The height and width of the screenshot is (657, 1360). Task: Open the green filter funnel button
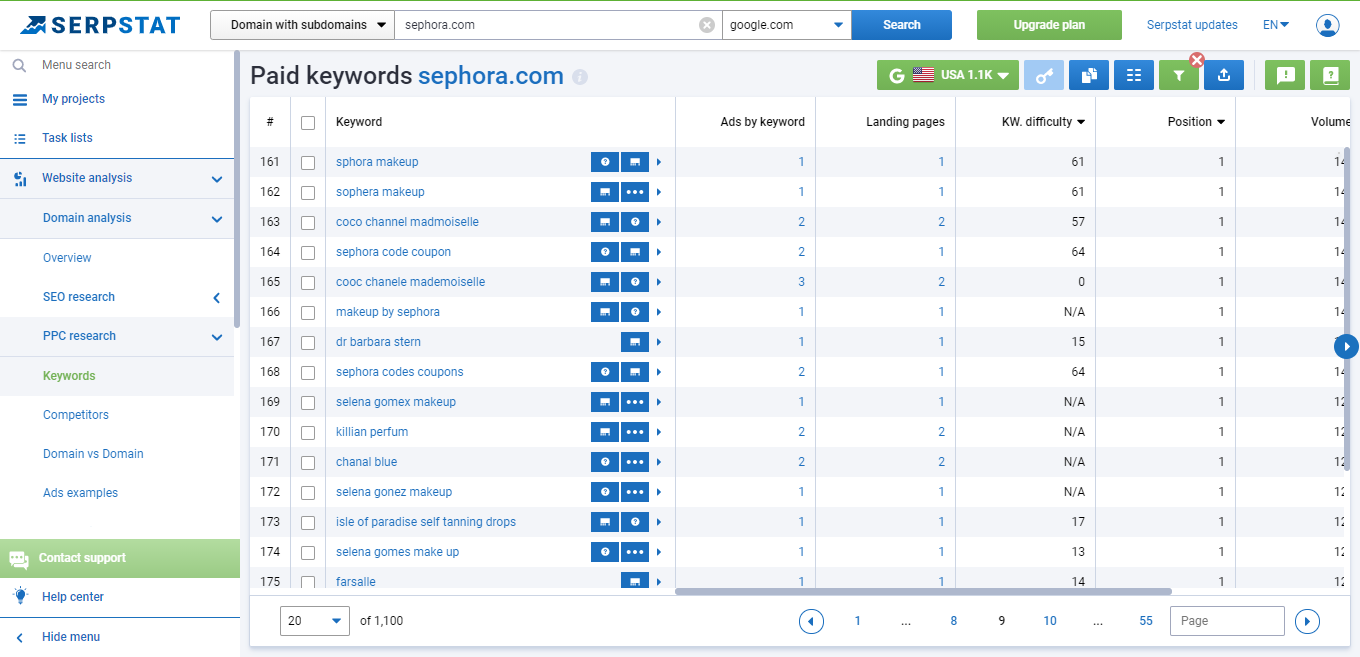pos(1179,75)
